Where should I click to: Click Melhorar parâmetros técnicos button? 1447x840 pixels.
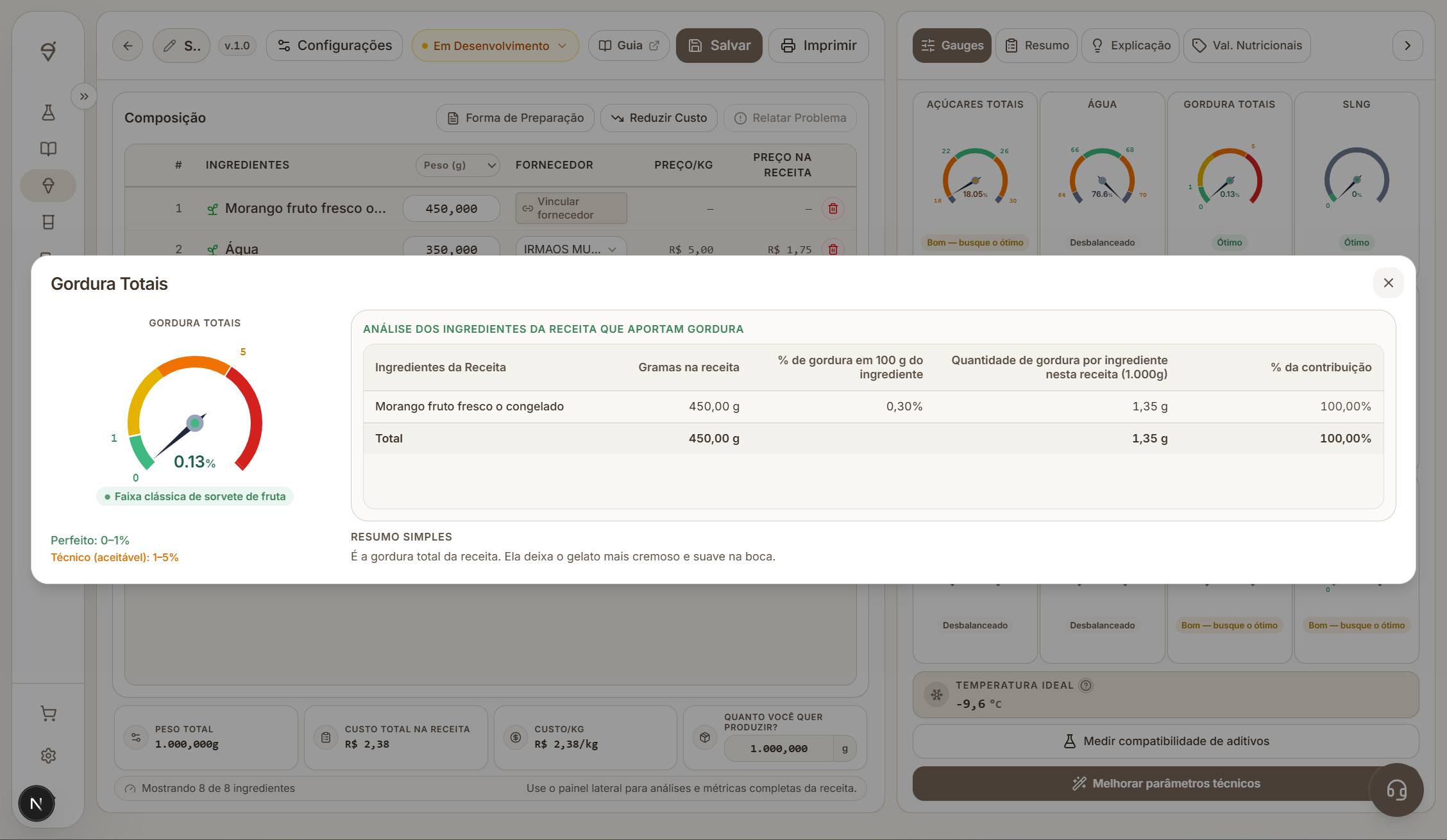1166,784
